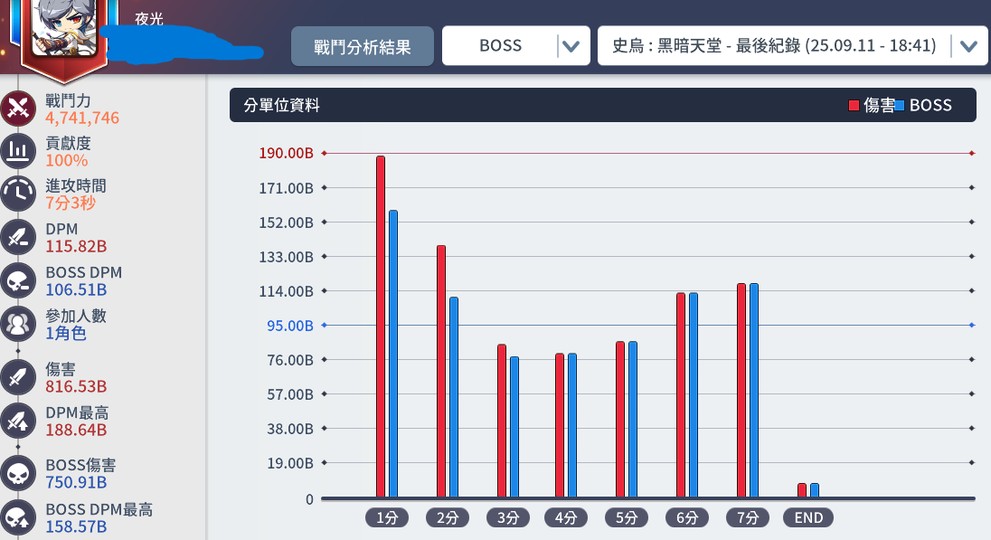The width and height of the screenshot is (991, 540).
Task: Click the DPM sword icon
Action: point(18,237)
